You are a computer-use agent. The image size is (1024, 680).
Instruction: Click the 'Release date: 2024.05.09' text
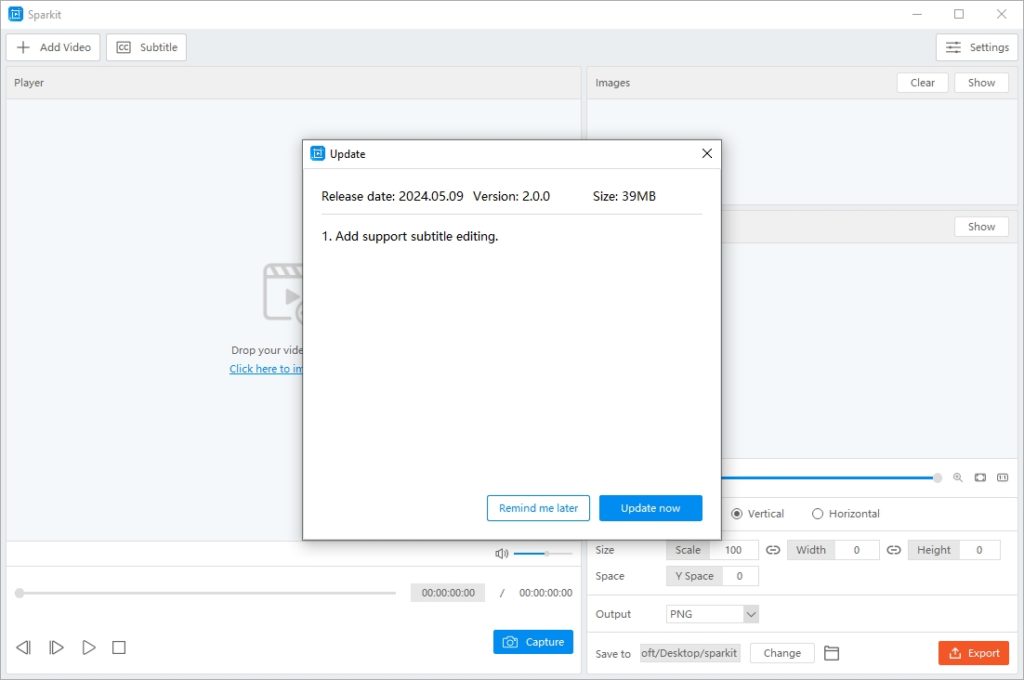pos(392,196)
